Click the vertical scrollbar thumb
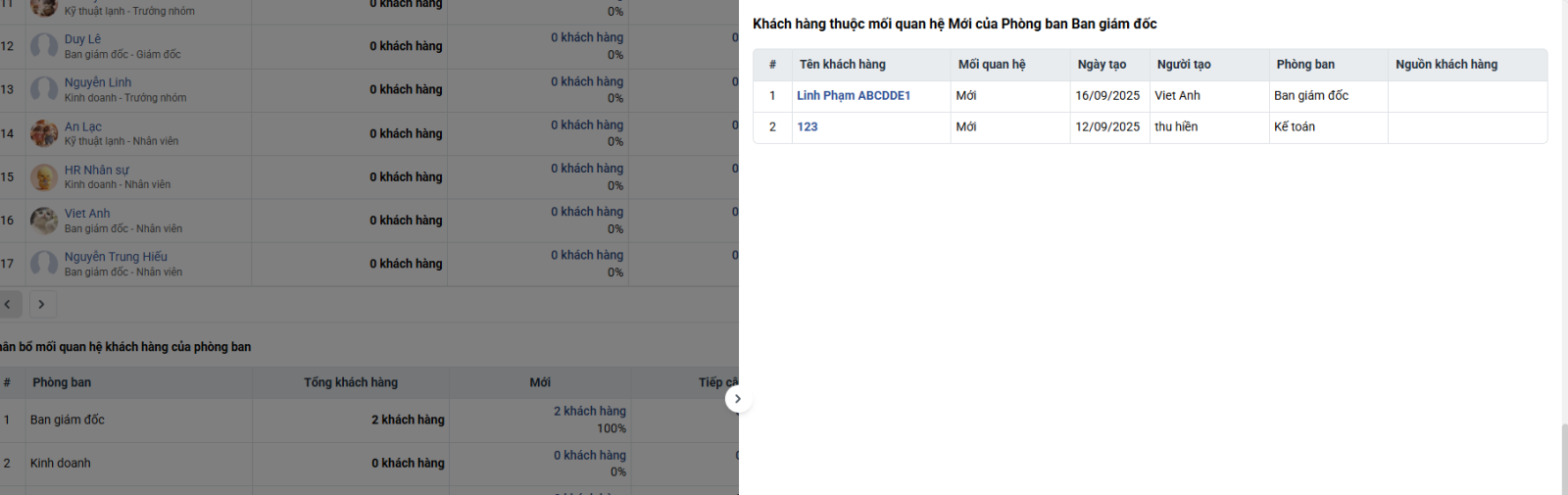 click(x=1564, y=460)
